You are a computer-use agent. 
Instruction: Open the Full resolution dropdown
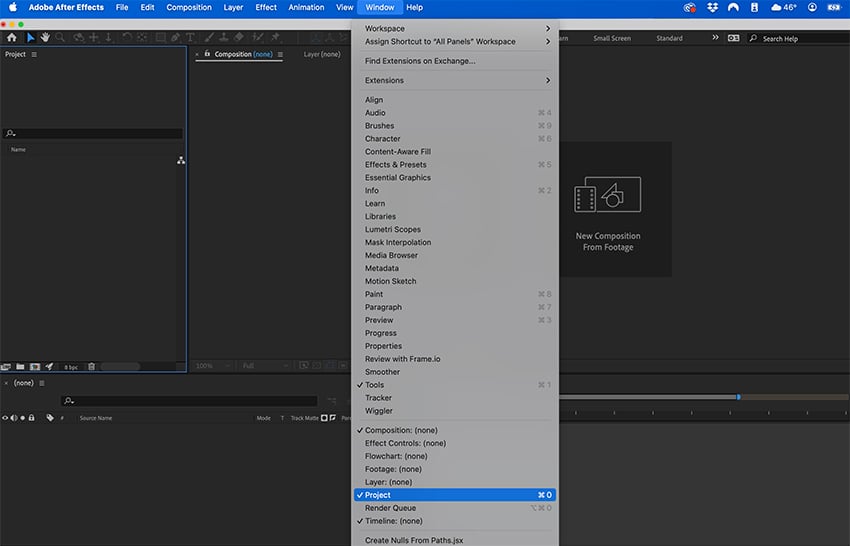point(265,366)
